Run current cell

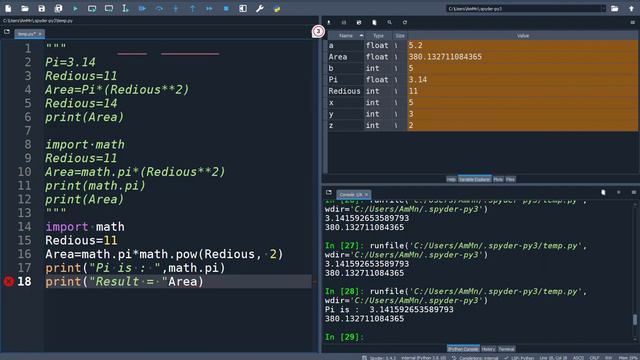point(92,8)
